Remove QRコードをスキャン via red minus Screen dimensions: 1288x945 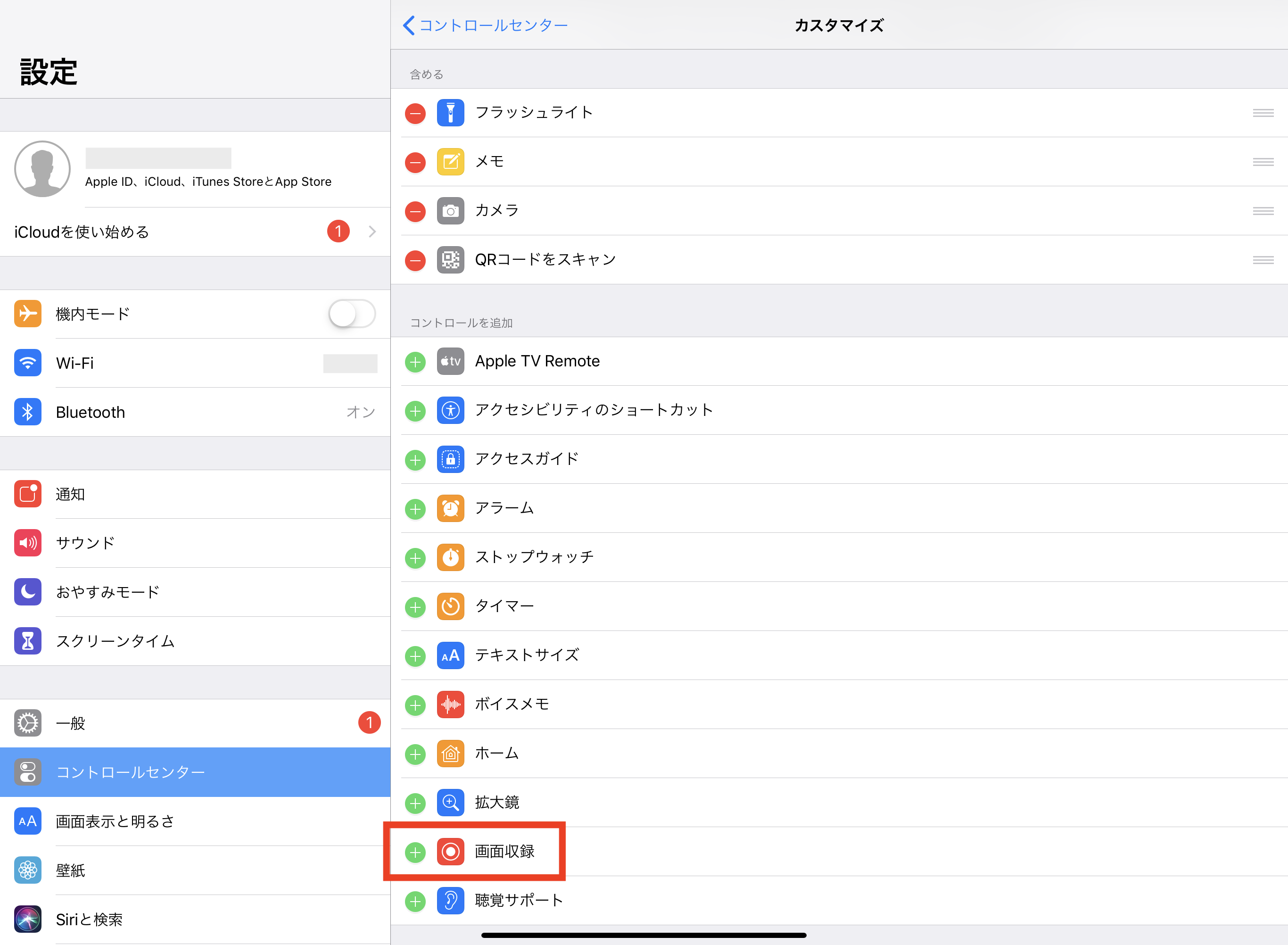[415, 261]
